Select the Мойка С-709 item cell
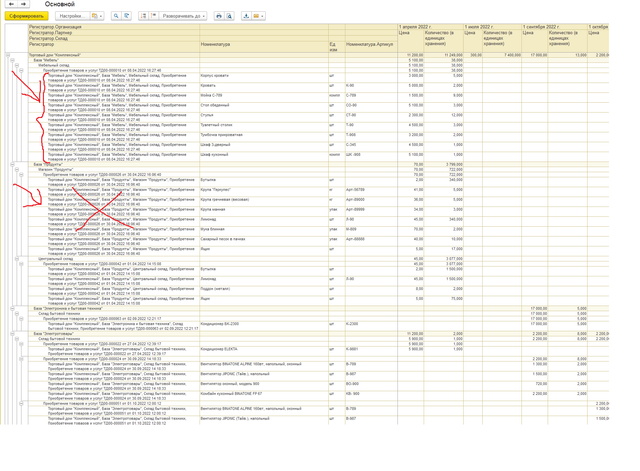 click(264, 98)
